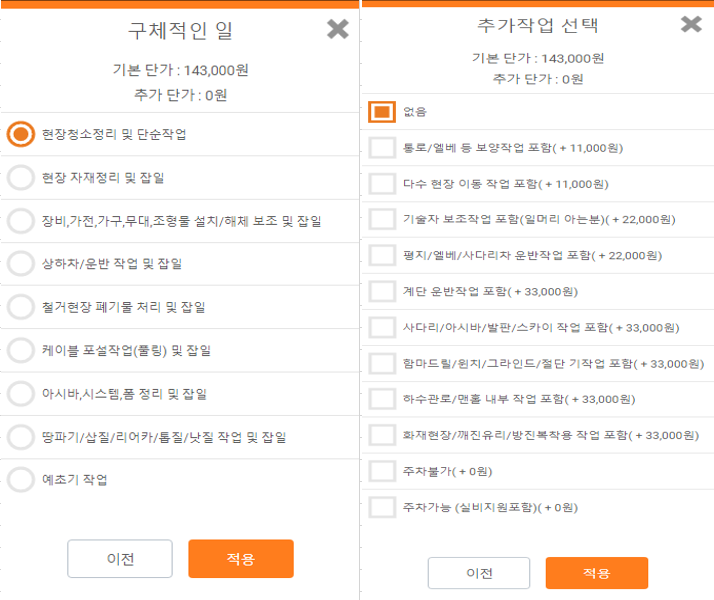The image size is (714, 600).
Task: Select 상하차/운반 작업 및 잡일 radio
Action: tap(20, 264)
